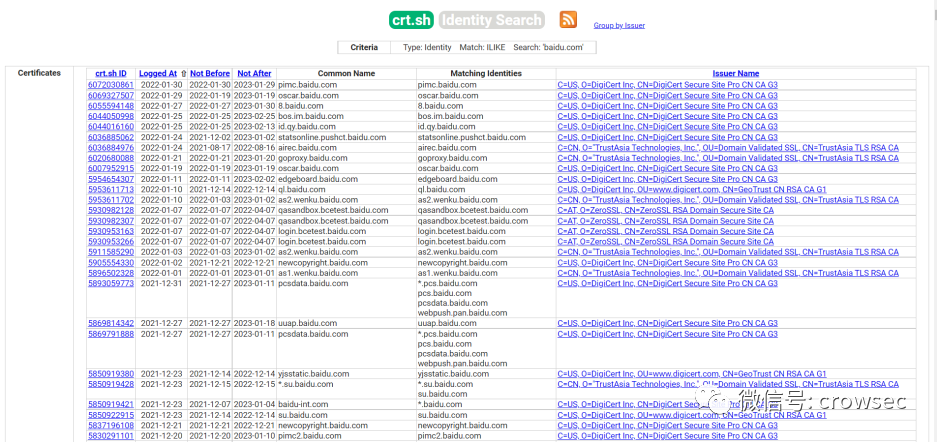
Task: Open certificate ID 5930982128
Action: pyautogui.click(x=111, y=210)
